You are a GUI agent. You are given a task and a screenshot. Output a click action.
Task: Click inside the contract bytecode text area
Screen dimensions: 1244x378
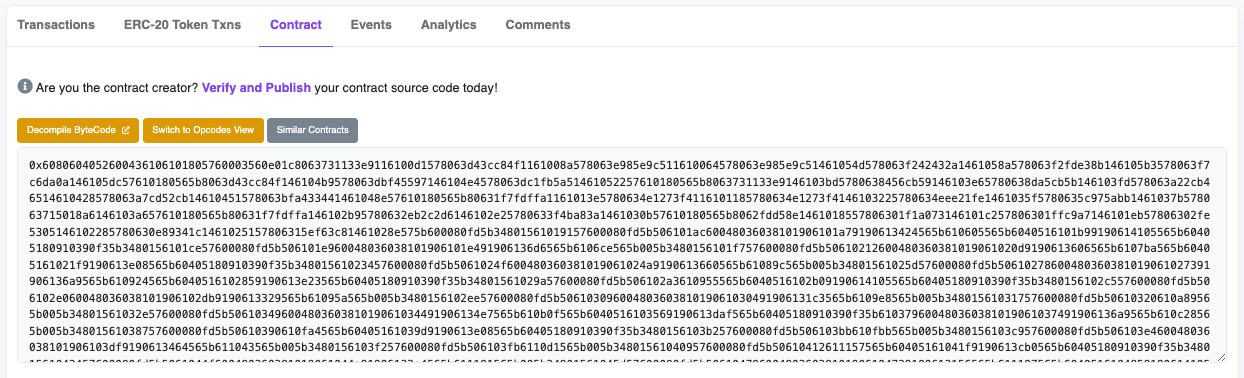coord(621,255)
